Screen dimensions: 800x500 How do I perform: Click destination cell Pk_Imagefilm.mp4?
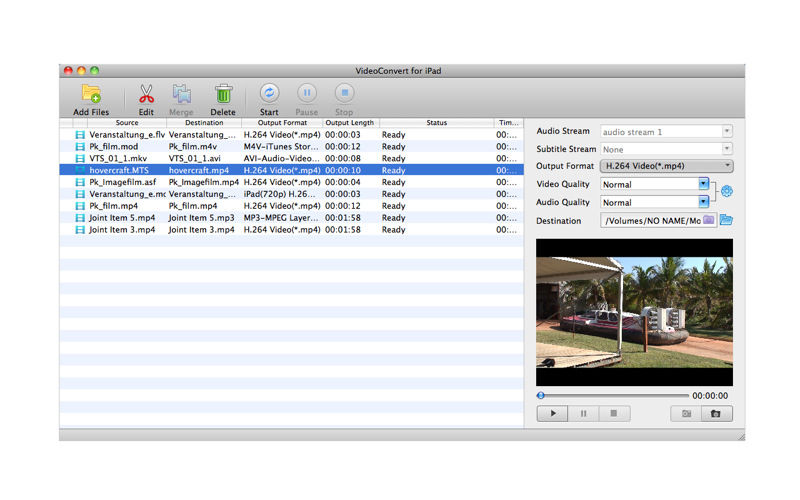pyautogui.click(x=204, y=182)
